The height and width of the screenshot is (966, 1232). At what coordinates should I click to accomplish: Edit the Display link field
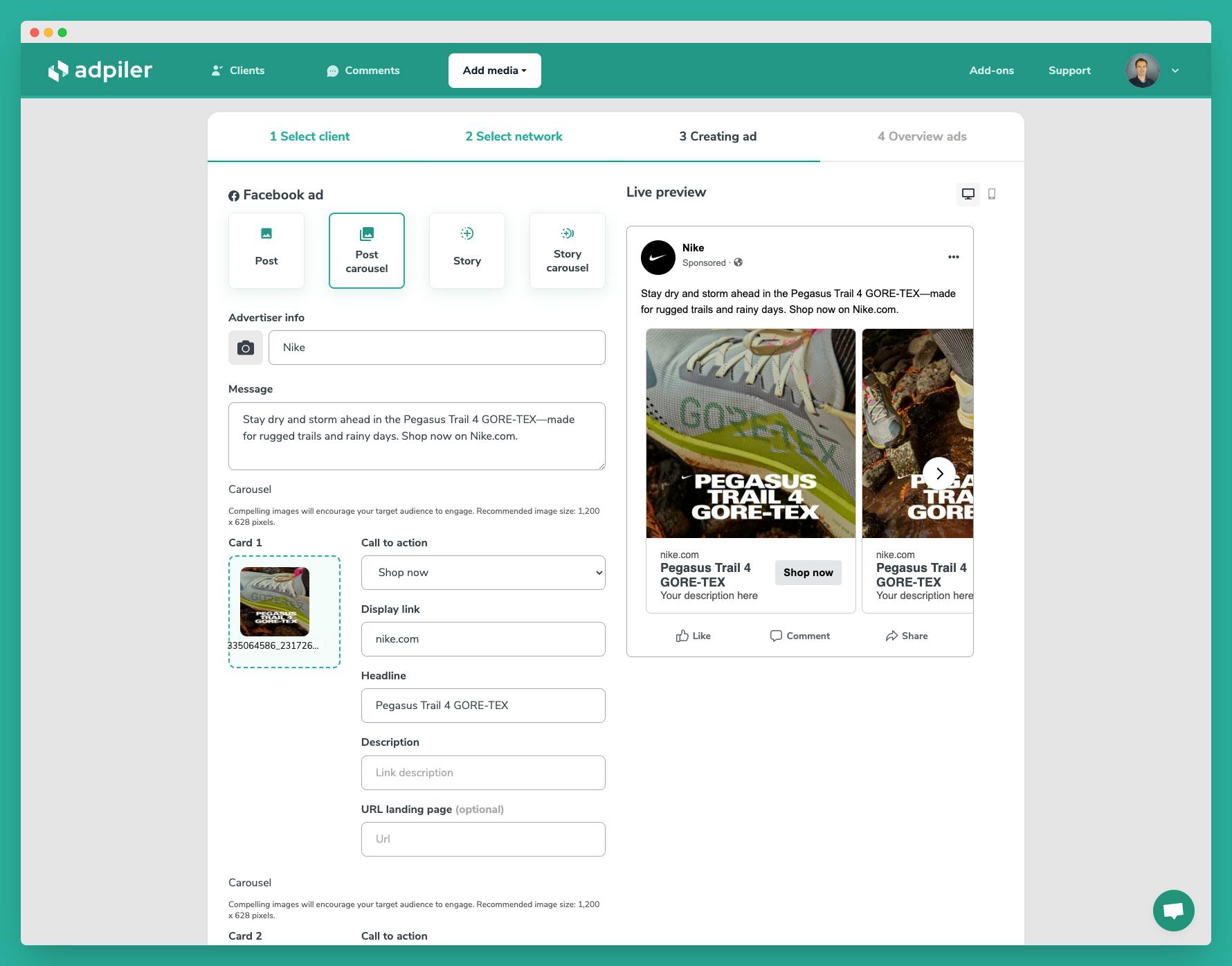(x=483, y=639)
